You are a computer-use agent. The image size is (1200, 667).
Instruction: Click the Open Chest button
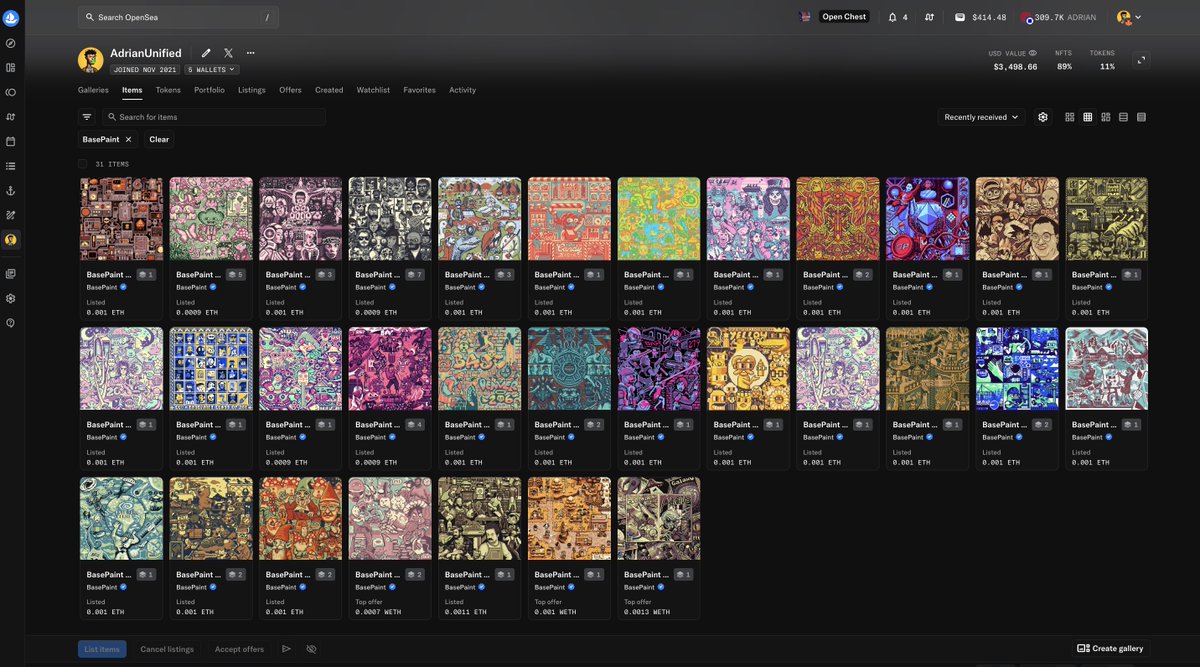[x=844, y=17]
